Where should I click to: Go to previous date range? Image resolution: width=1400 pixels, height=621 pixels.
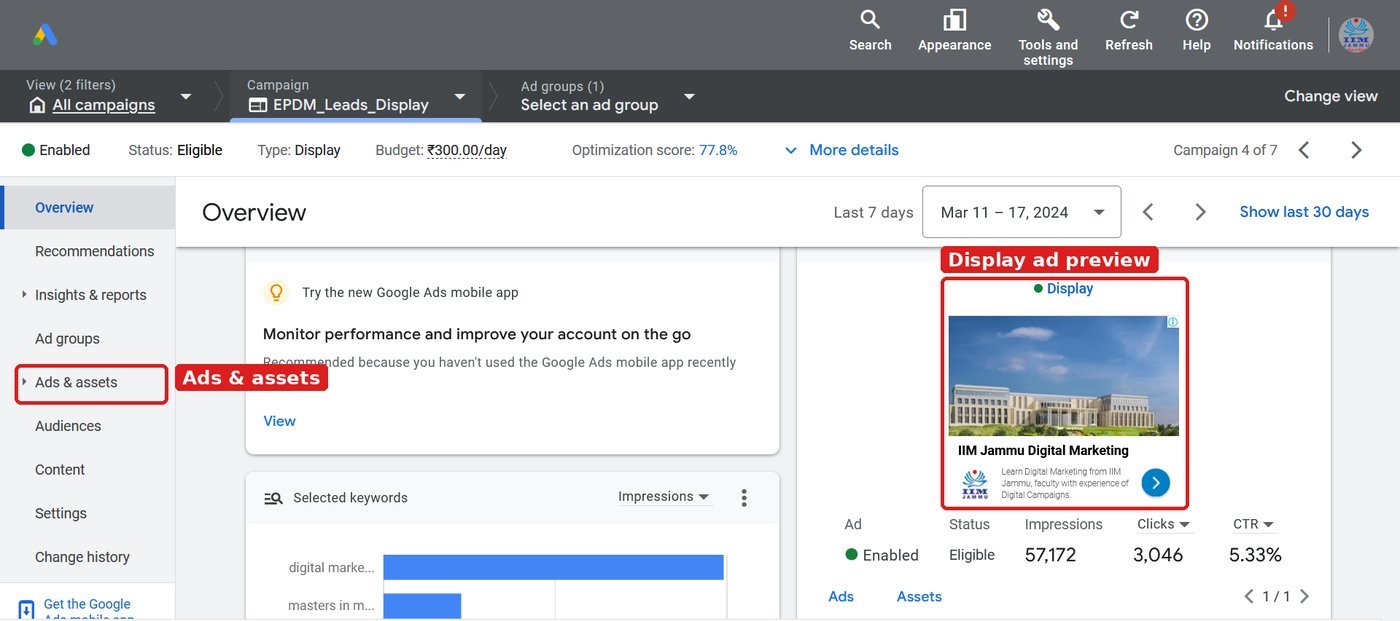pos(1148,212)
